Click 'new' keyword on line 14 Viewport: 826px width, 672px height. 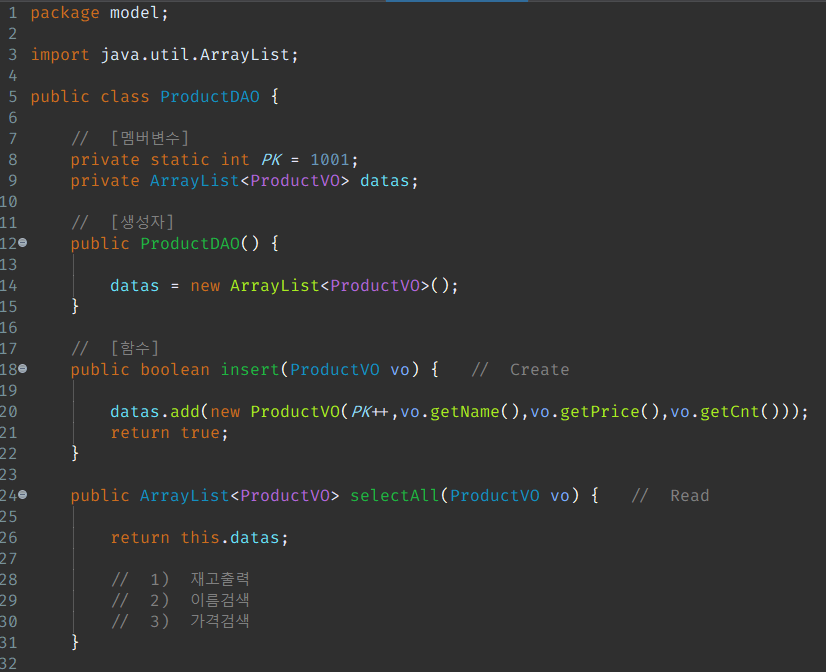coord(205,285)
